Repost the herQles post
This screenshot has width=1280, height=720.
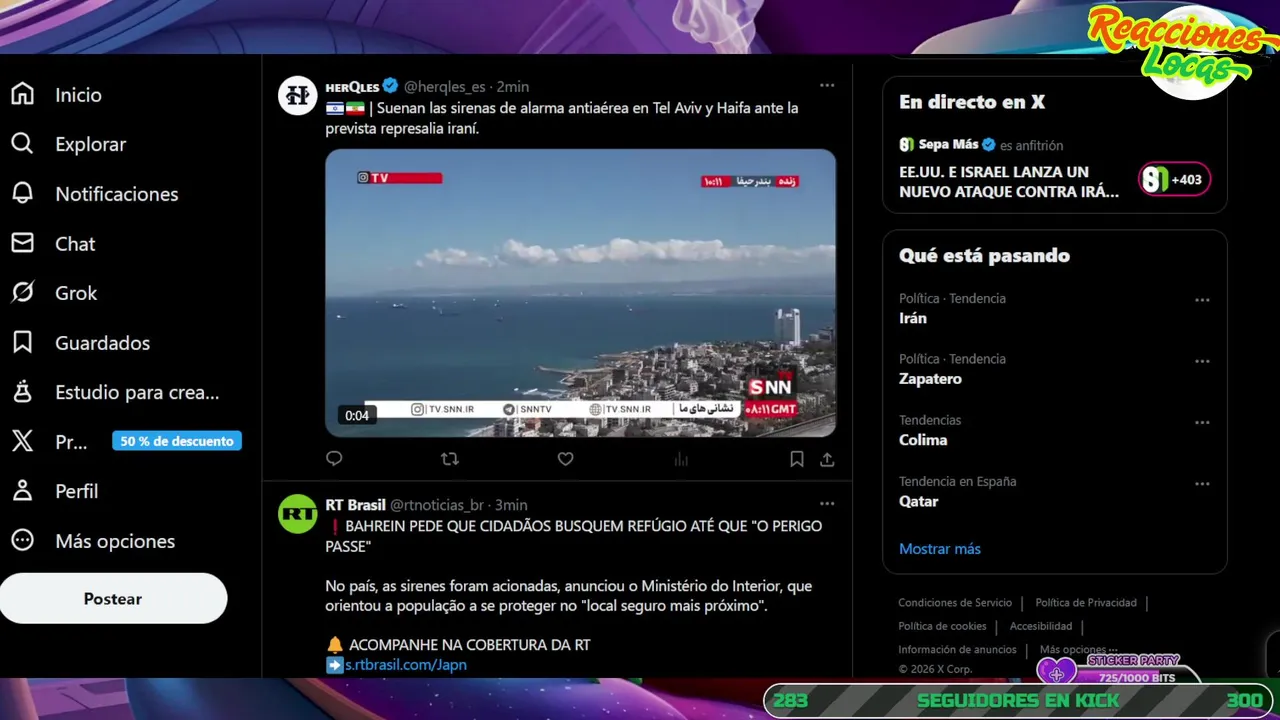450,459
